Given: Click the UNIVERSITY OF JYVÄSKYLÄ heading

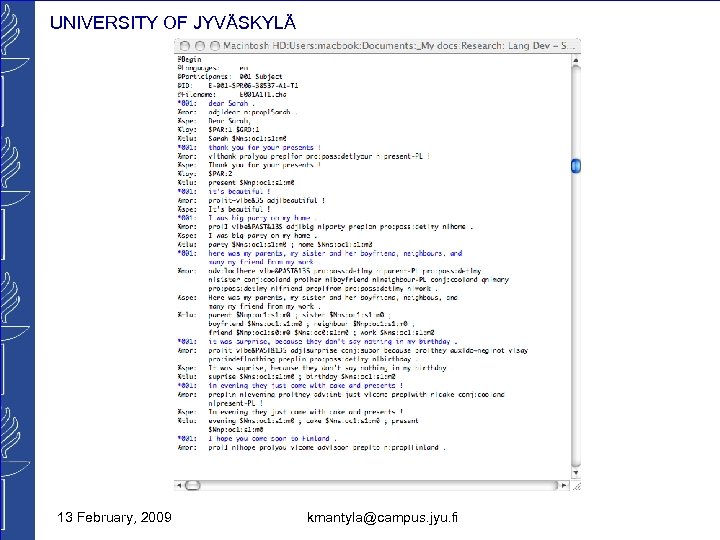Looking at the screenshot, I should [x=173, y=22].
